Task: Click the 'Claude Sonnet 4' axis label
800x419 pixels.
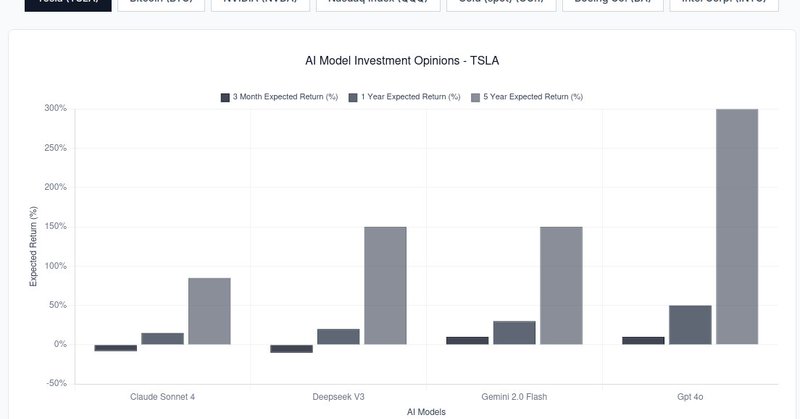Action: (x=162, y=397)
